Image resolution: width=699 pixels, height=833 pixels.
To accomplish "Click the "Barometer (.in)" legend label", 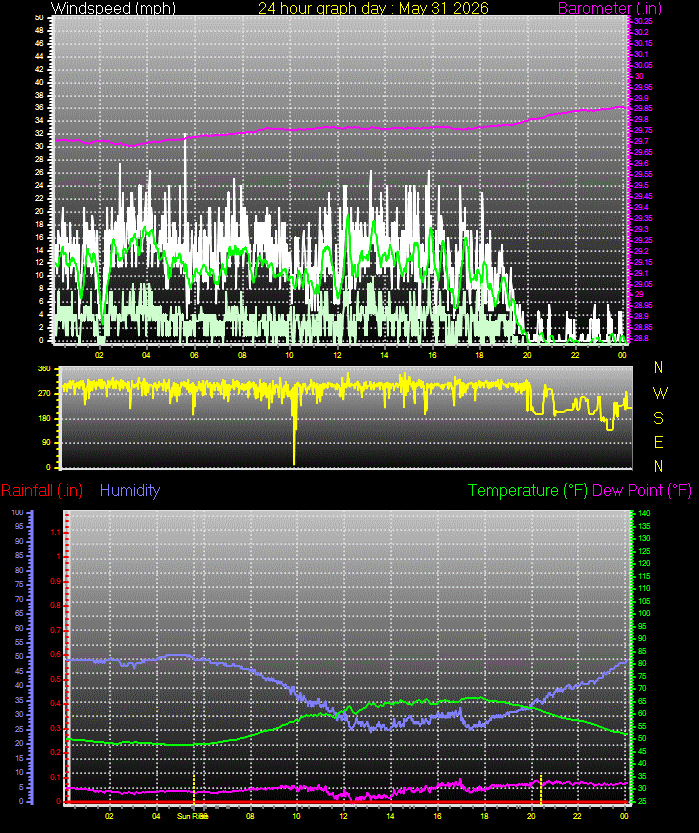I will tap(610, 8).
